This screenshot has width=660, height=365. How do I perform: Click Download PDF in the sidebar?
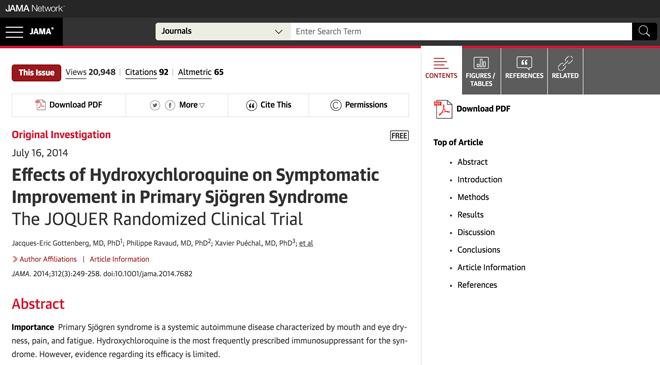pos(483,109)
